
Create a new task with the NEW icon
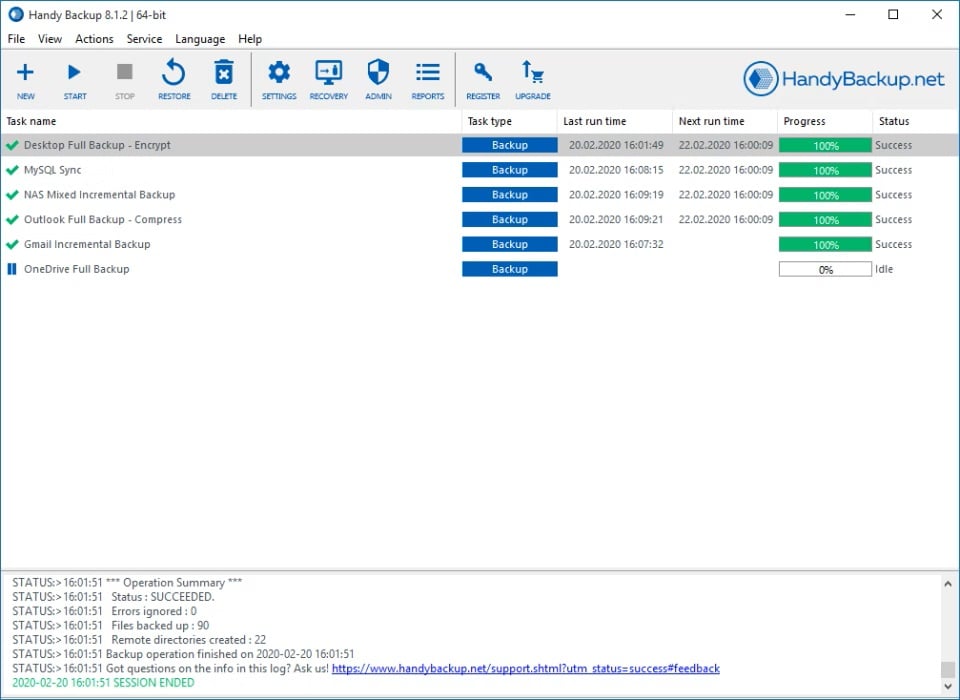coord(25,80)
